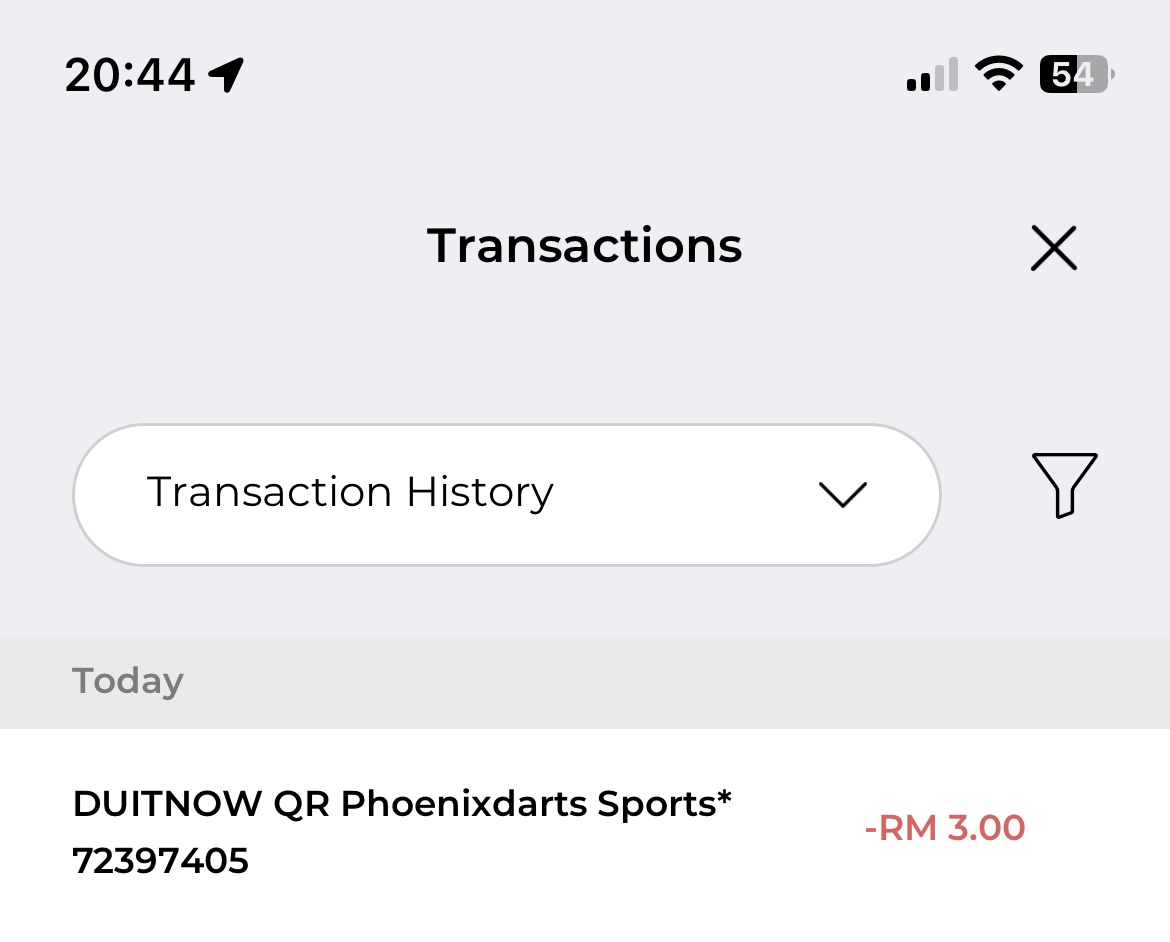Tap the Today section header
The height and width of the screenshot is (942, 1170).
click(x=128, y=681)
